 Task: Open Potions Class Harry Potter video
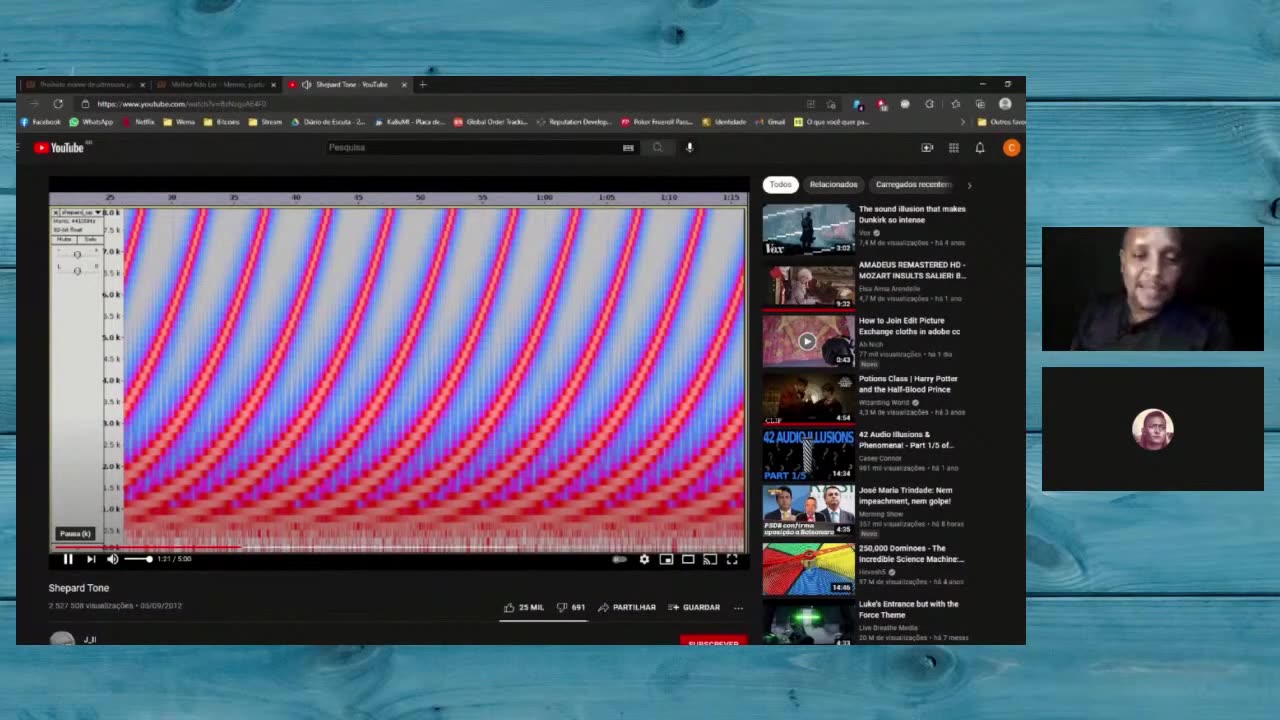tap(908, 383)
